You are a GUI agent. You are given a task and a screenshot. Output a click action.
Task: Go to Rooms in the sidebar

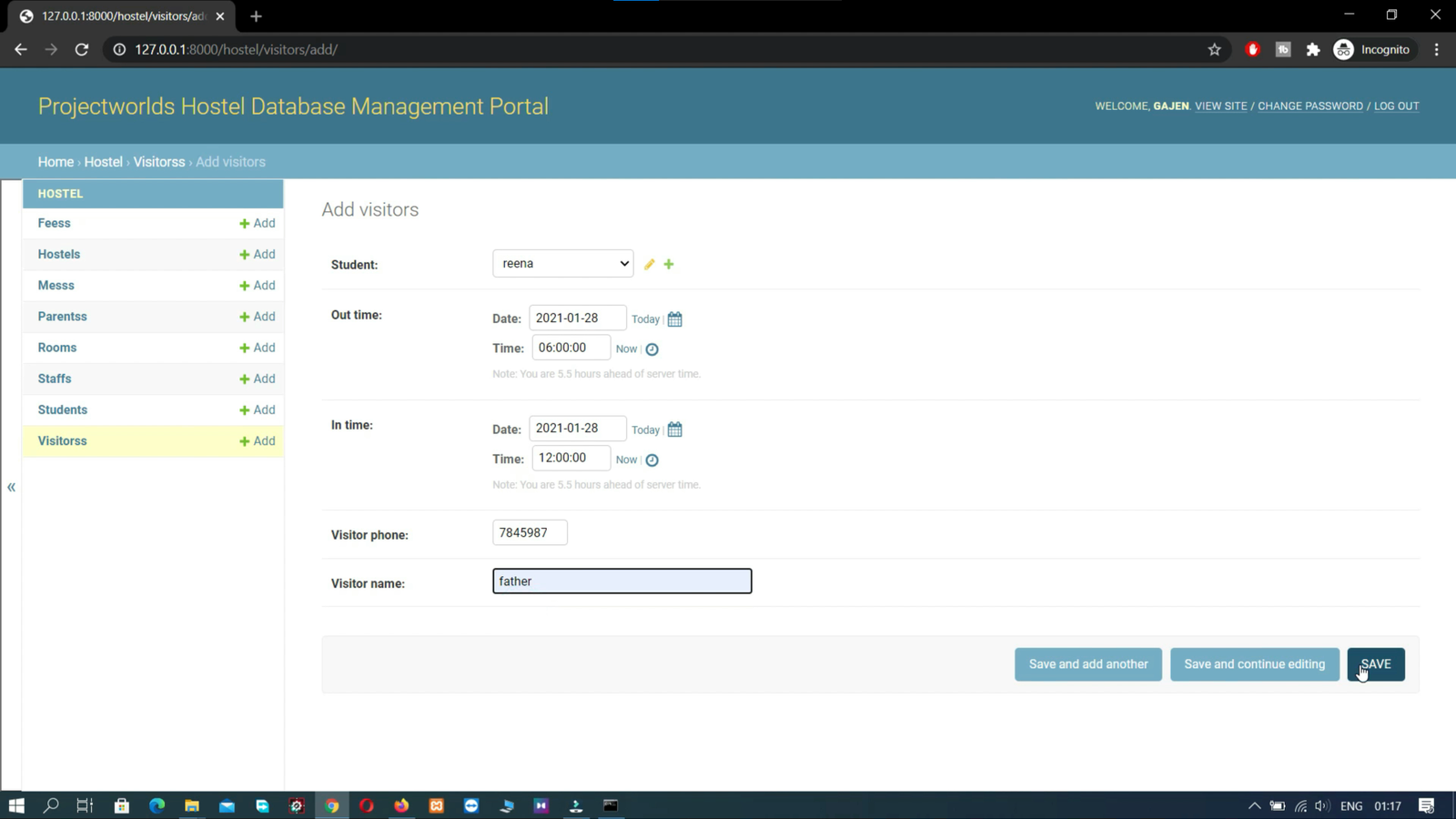coord(57,348)
